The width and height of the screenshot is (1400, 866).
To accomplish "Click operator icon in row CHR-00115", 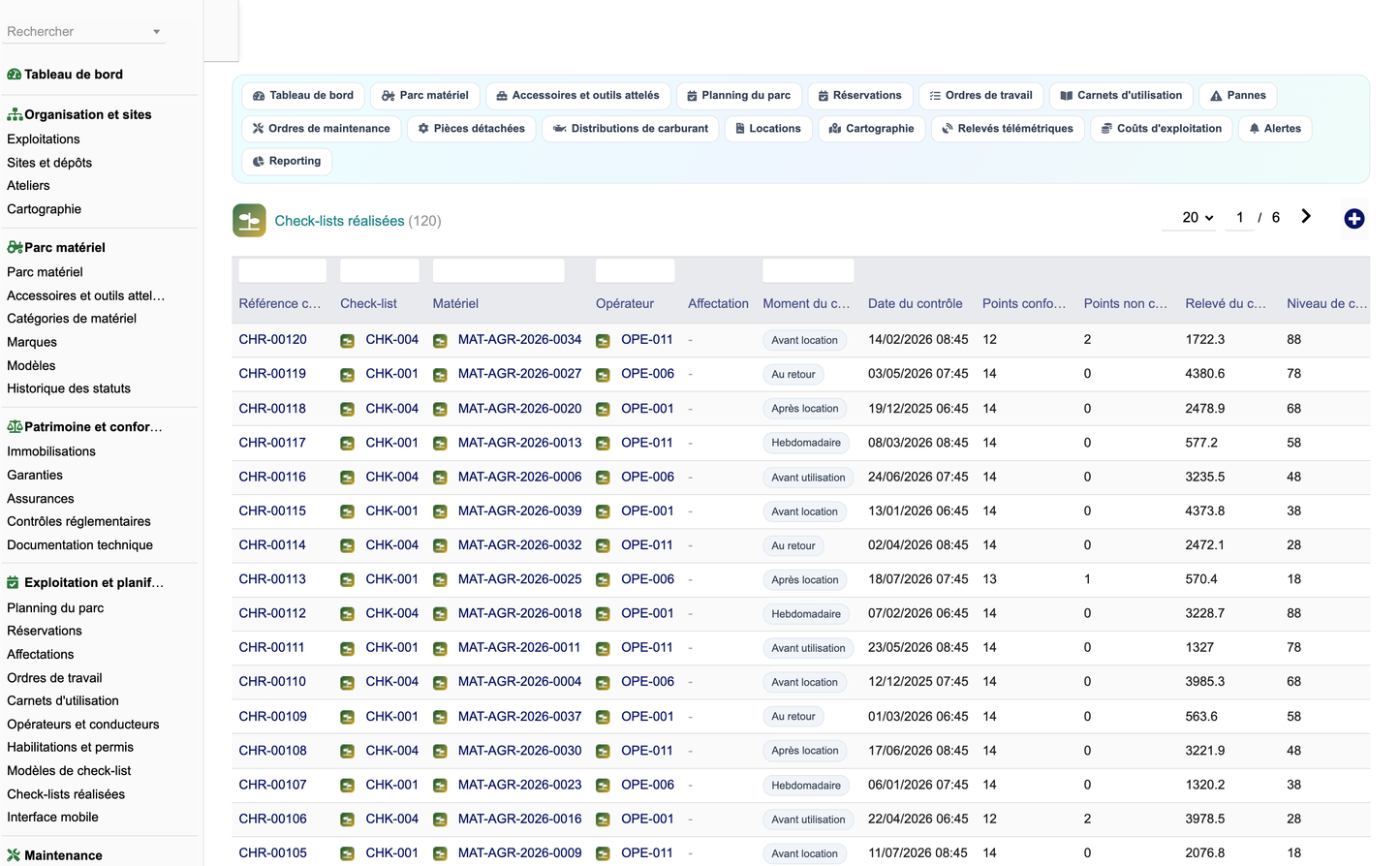I will coord(603,511).
